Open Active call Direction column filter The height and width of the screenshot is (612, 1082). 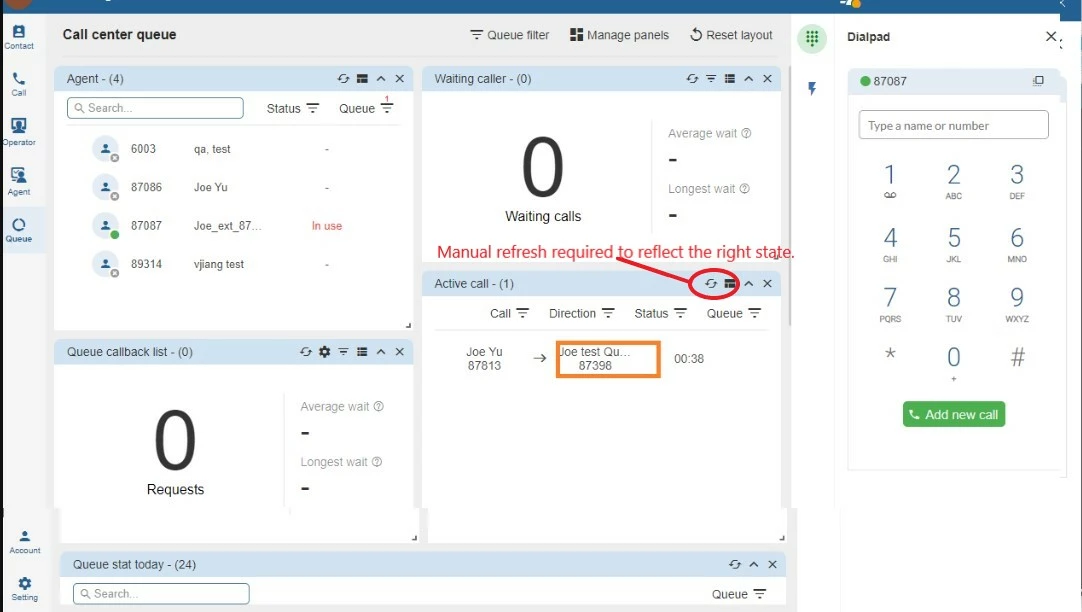581,313
